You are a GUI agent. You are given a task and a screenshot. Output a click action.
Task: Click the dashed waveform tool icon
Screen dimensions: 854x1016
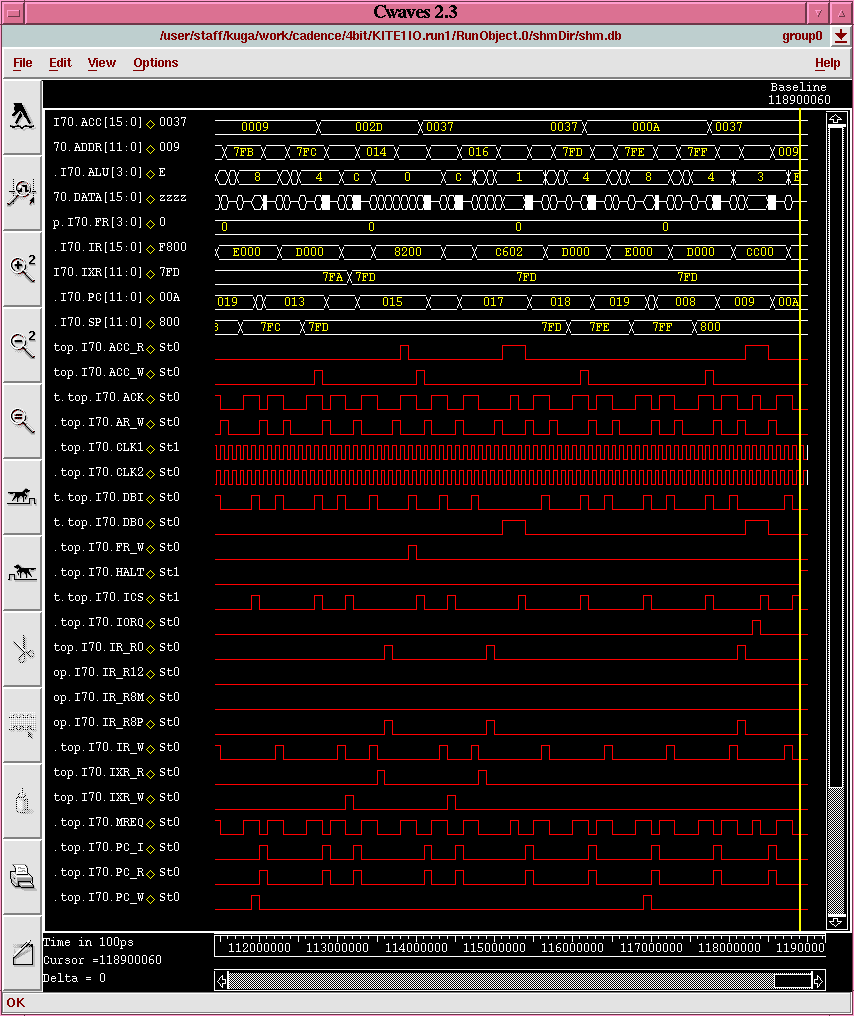[x=22, y=722]
